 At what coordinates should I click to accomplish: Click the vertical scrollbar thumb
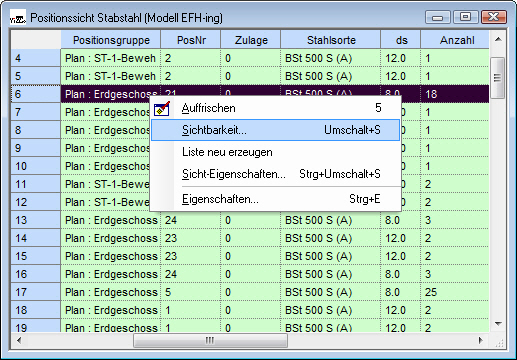coord(498,78)
